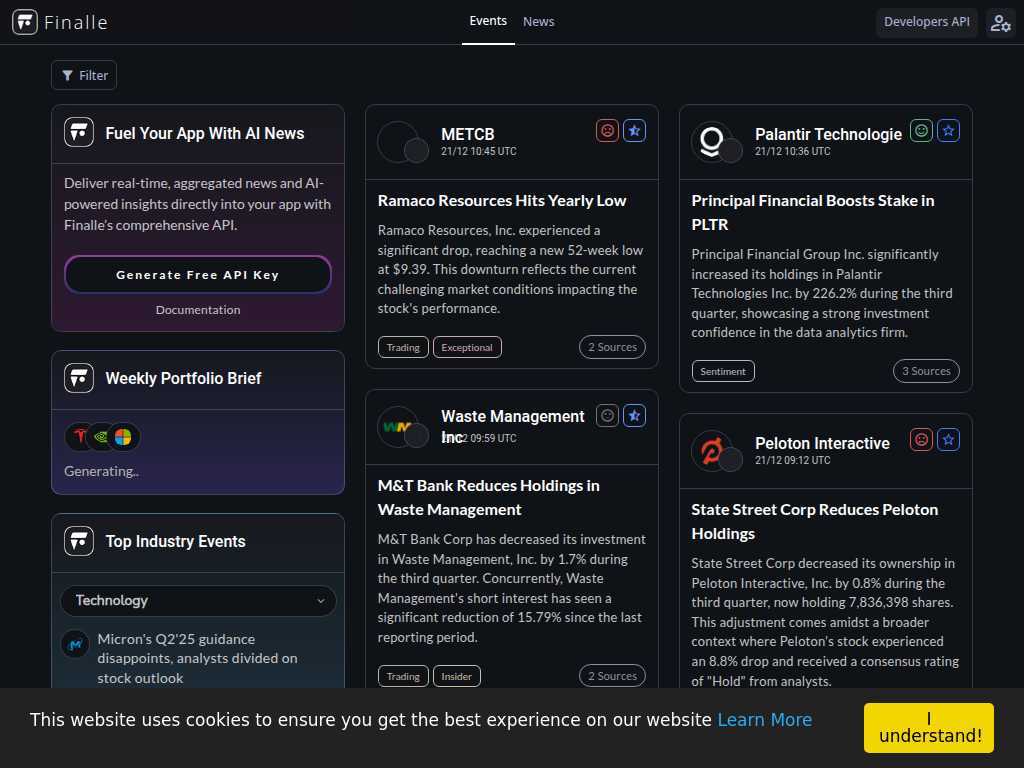This screenshot has width=1024, height=768.
Task: Click the Trading tag on Waste Management card
Action: 403,677
